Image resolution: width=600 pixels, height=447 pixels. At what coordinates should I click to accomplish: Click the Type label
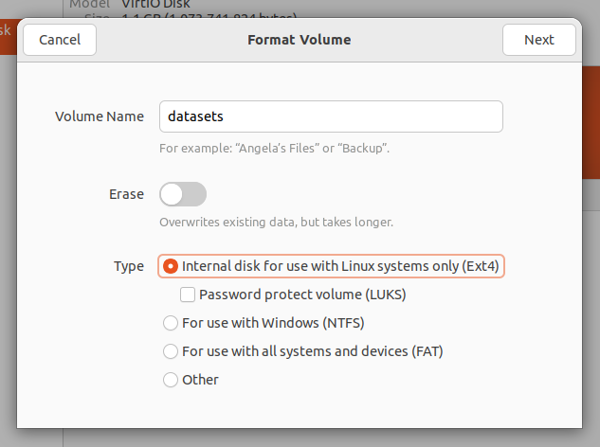128,266
